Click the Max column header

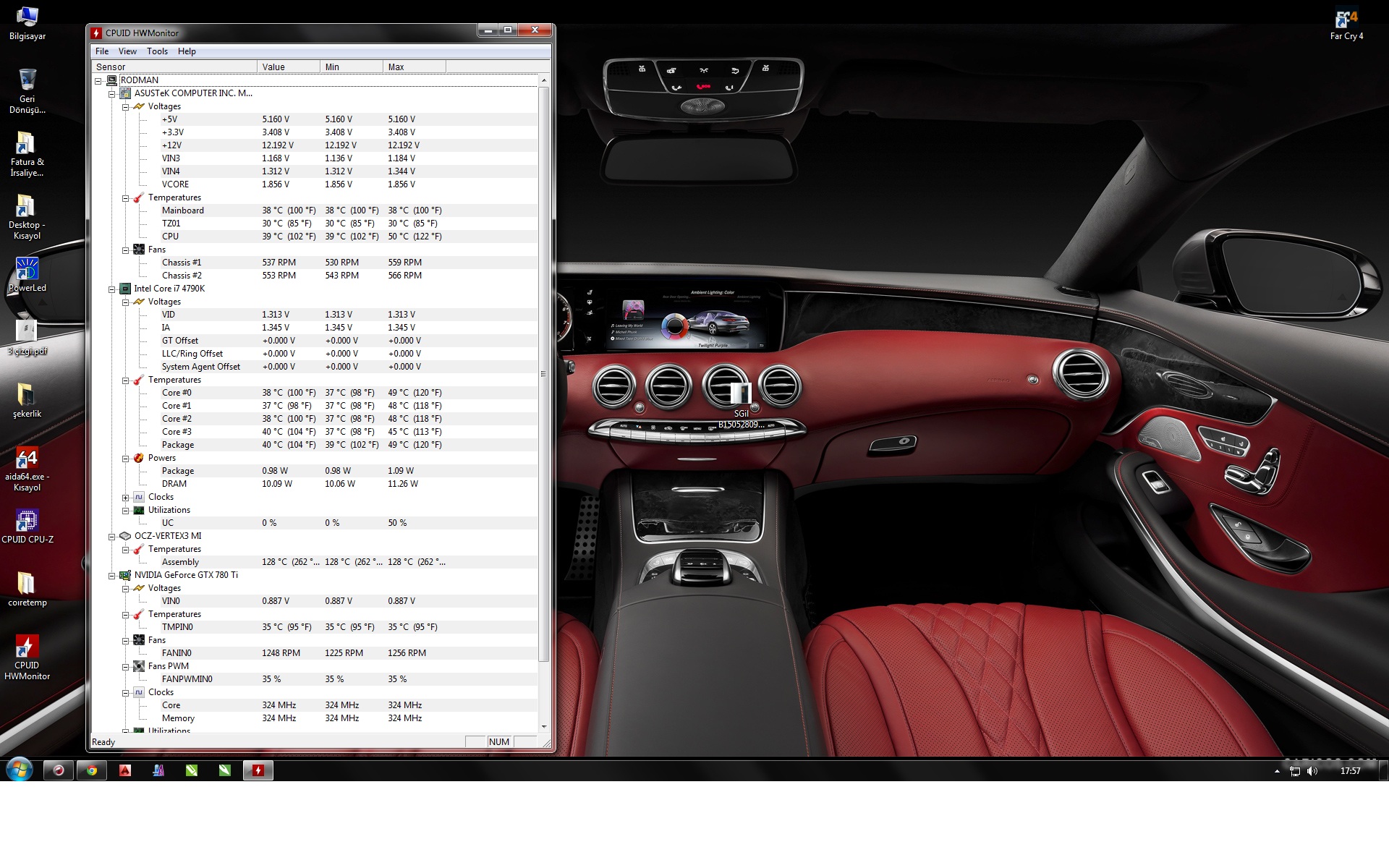(414, 67)
